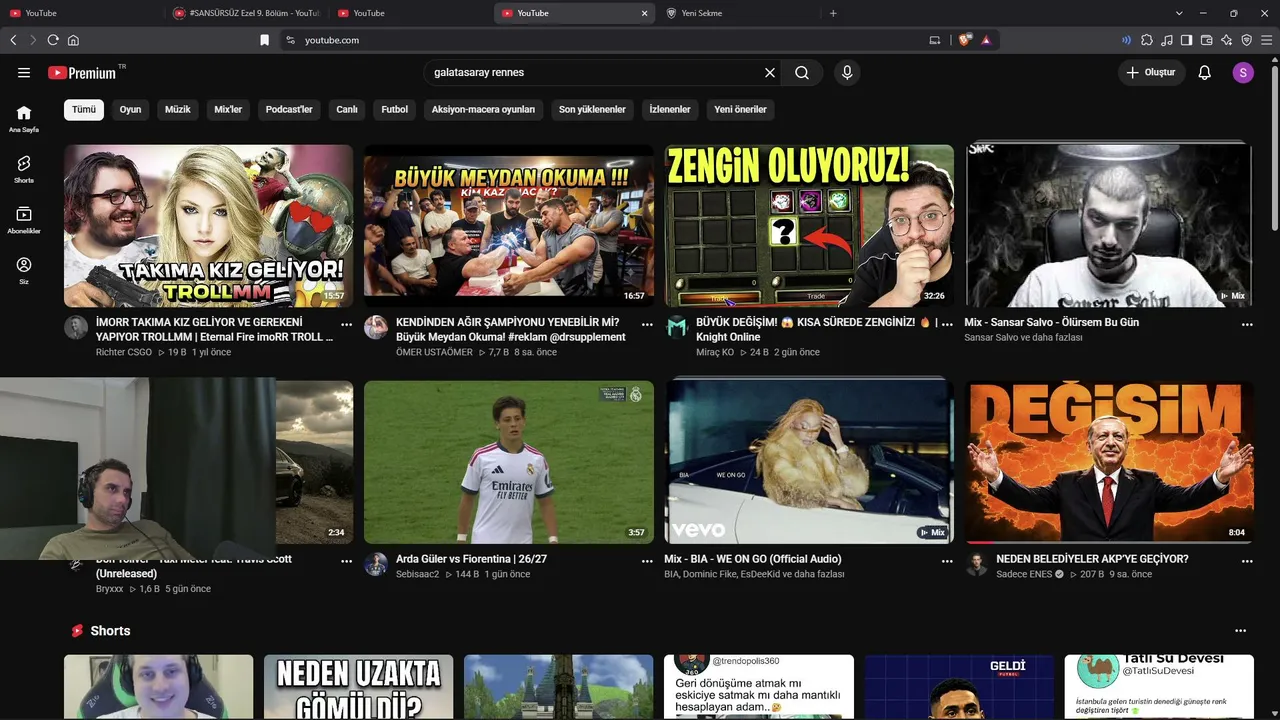Open the Sadece ENES channel link
The height and width of the screenshot is (720, 1280).
click(x=1024, y=574)
